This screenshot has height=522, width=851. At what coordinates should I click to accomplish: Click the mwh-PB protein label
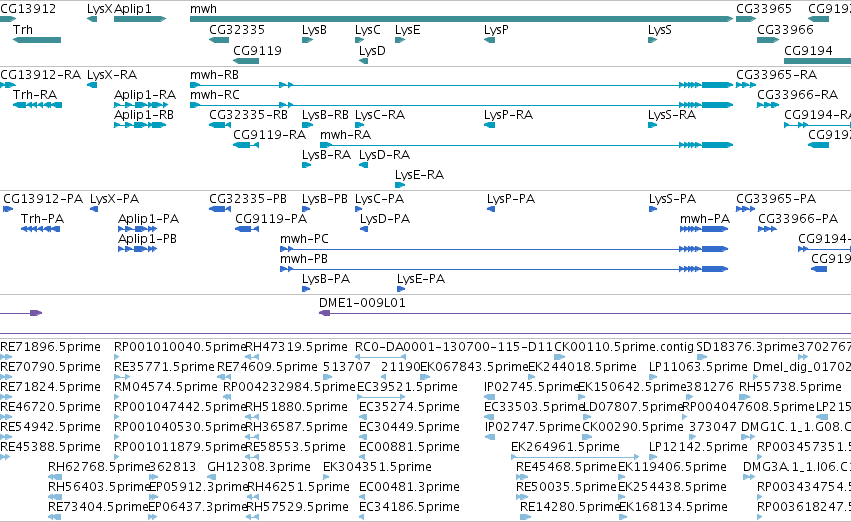(x=304, y=259)
